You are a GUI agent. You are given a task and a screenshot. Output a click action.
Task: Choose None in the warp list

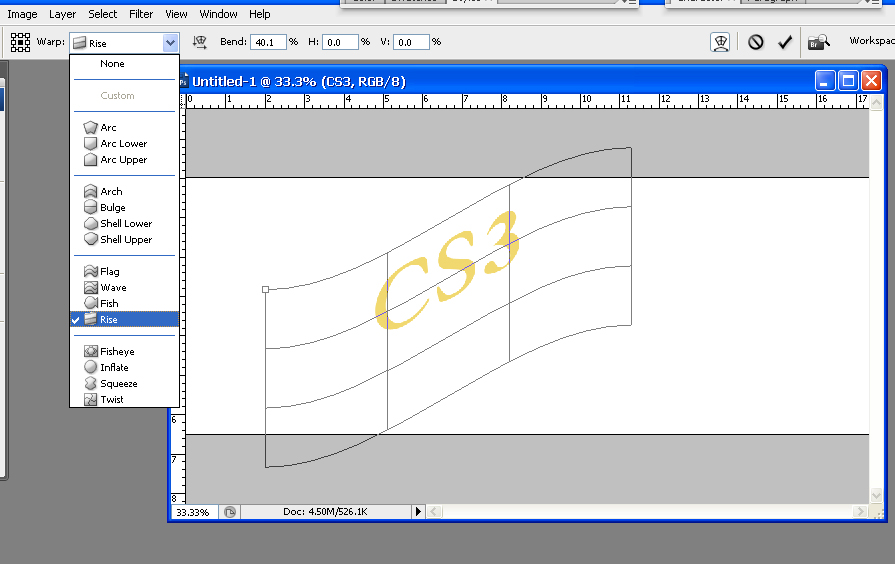pos(124,63)
